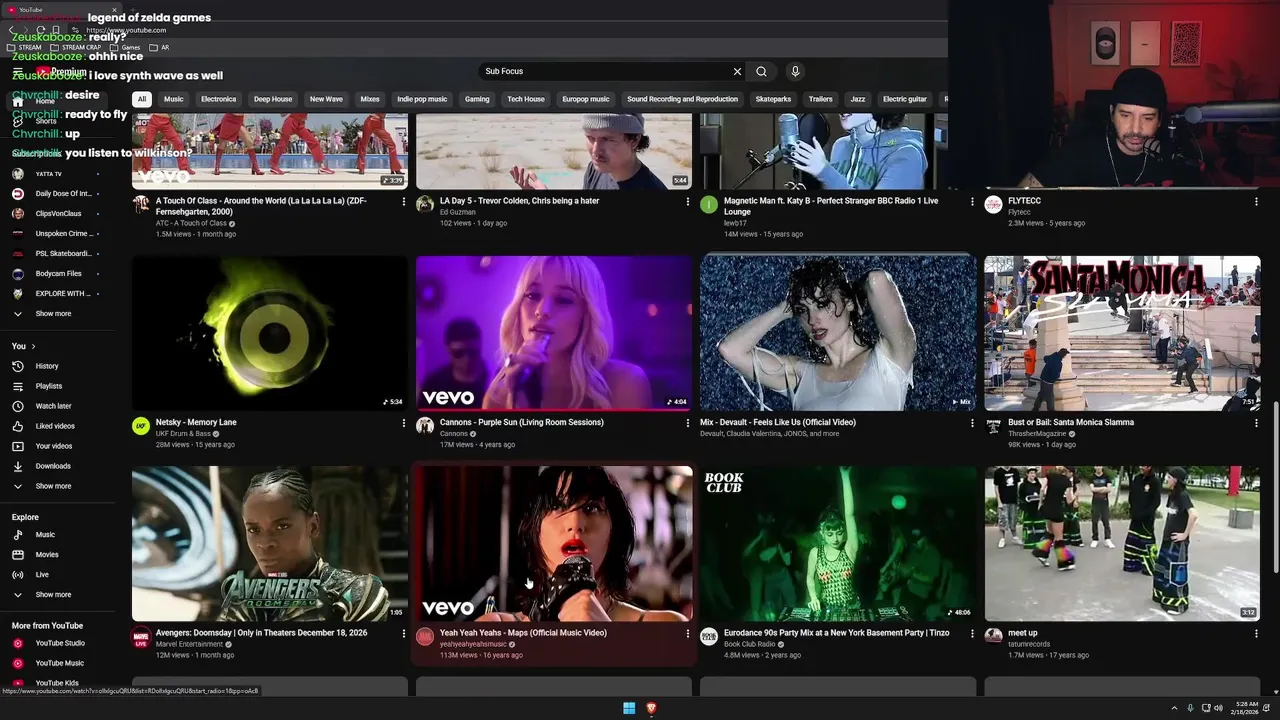
Task: Open the three-dot menu for the Yeah Yeah Yeahs Maps video
Action: (x=687, y=634)
